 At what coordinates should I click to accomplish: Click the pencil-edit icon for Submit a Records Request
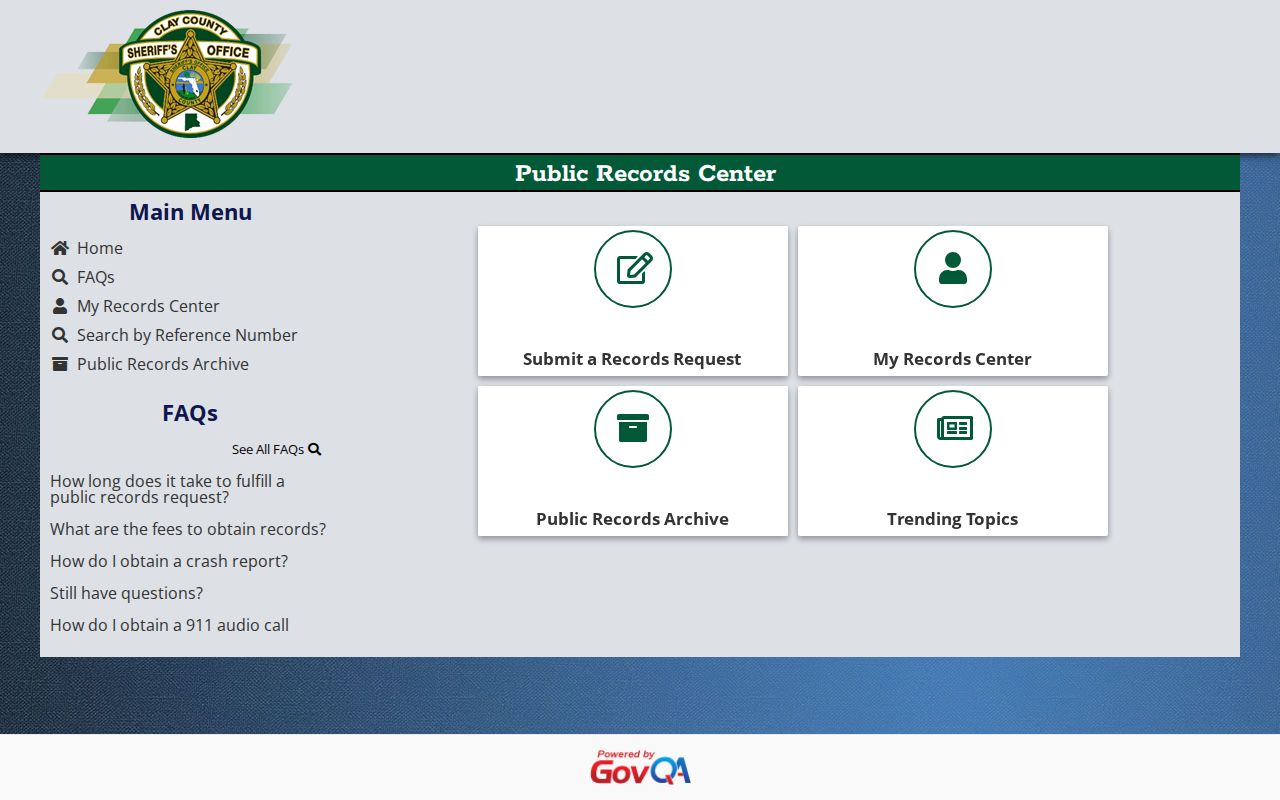point(633,269)
